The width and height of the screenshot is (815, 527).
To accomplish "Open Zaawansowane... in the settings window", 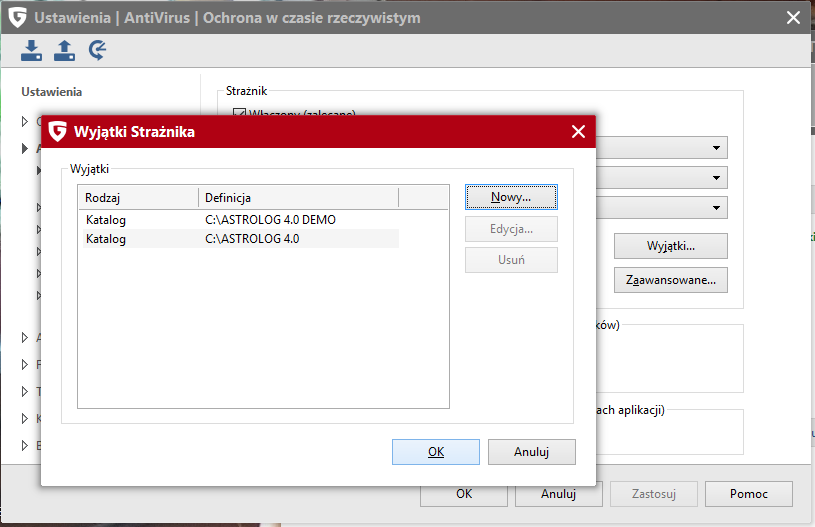I will 671,280.
